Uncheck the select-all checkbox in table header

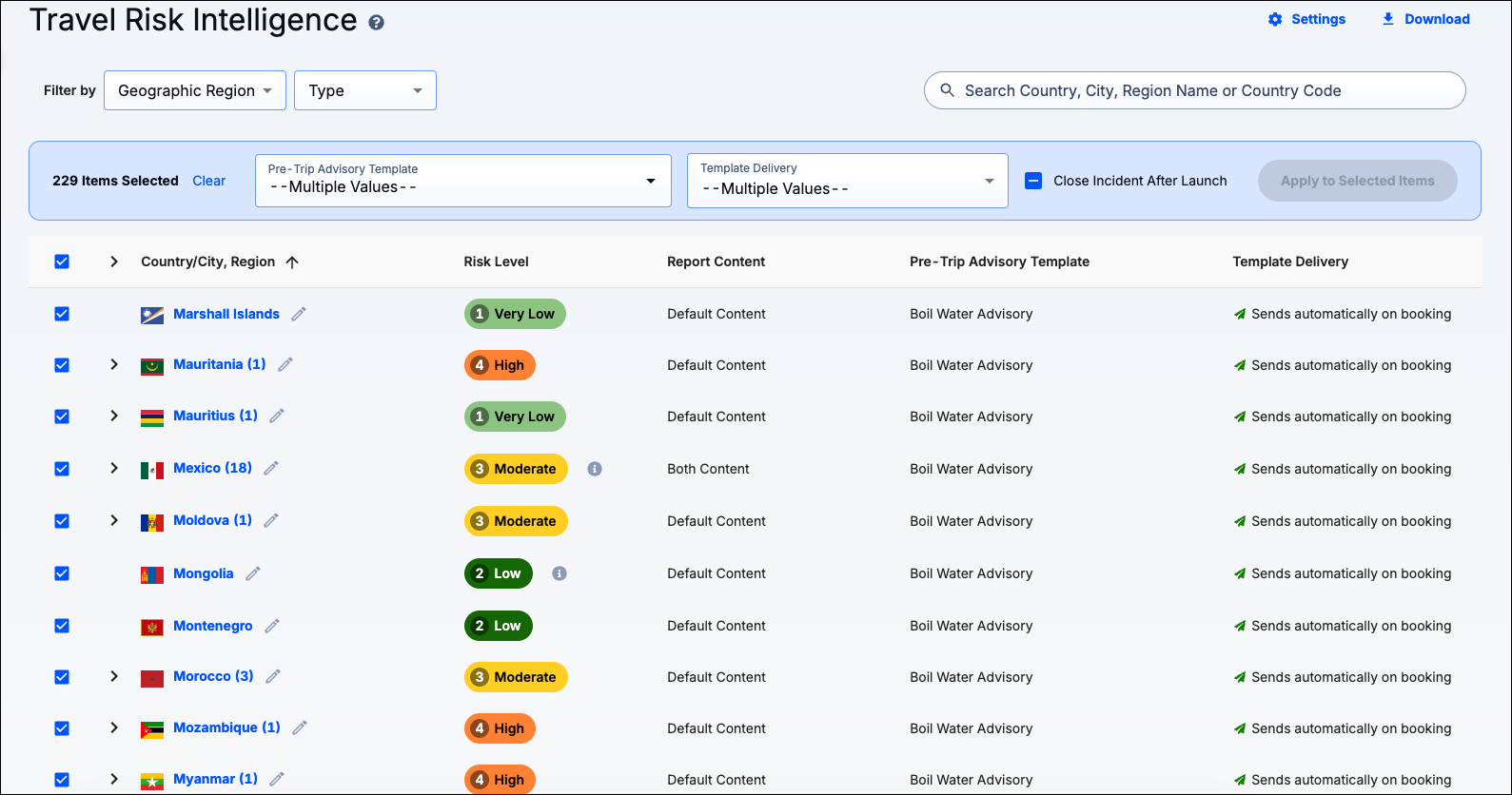pos(62,262)
